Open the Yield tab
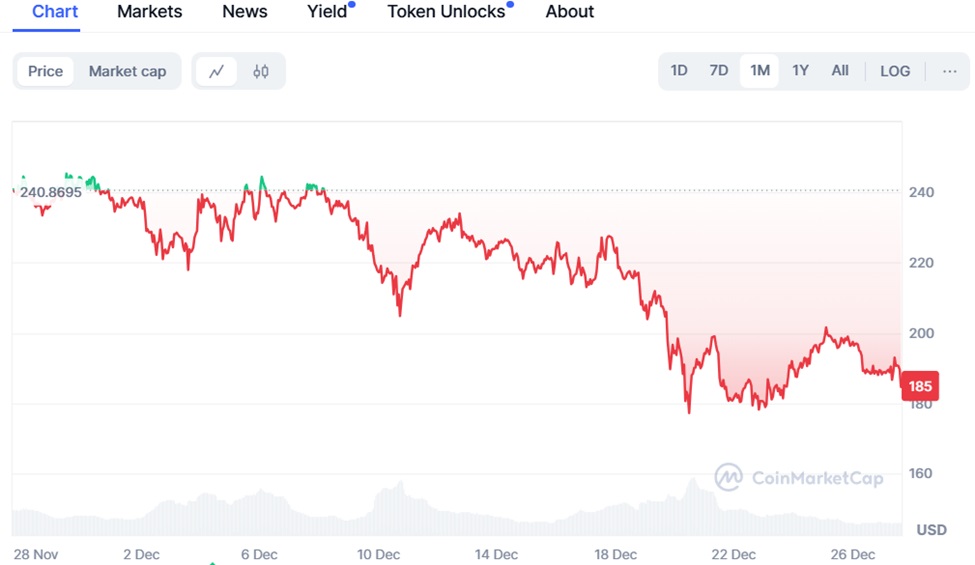The width and height of the screenshot is (975, 565). pos(327,12)
